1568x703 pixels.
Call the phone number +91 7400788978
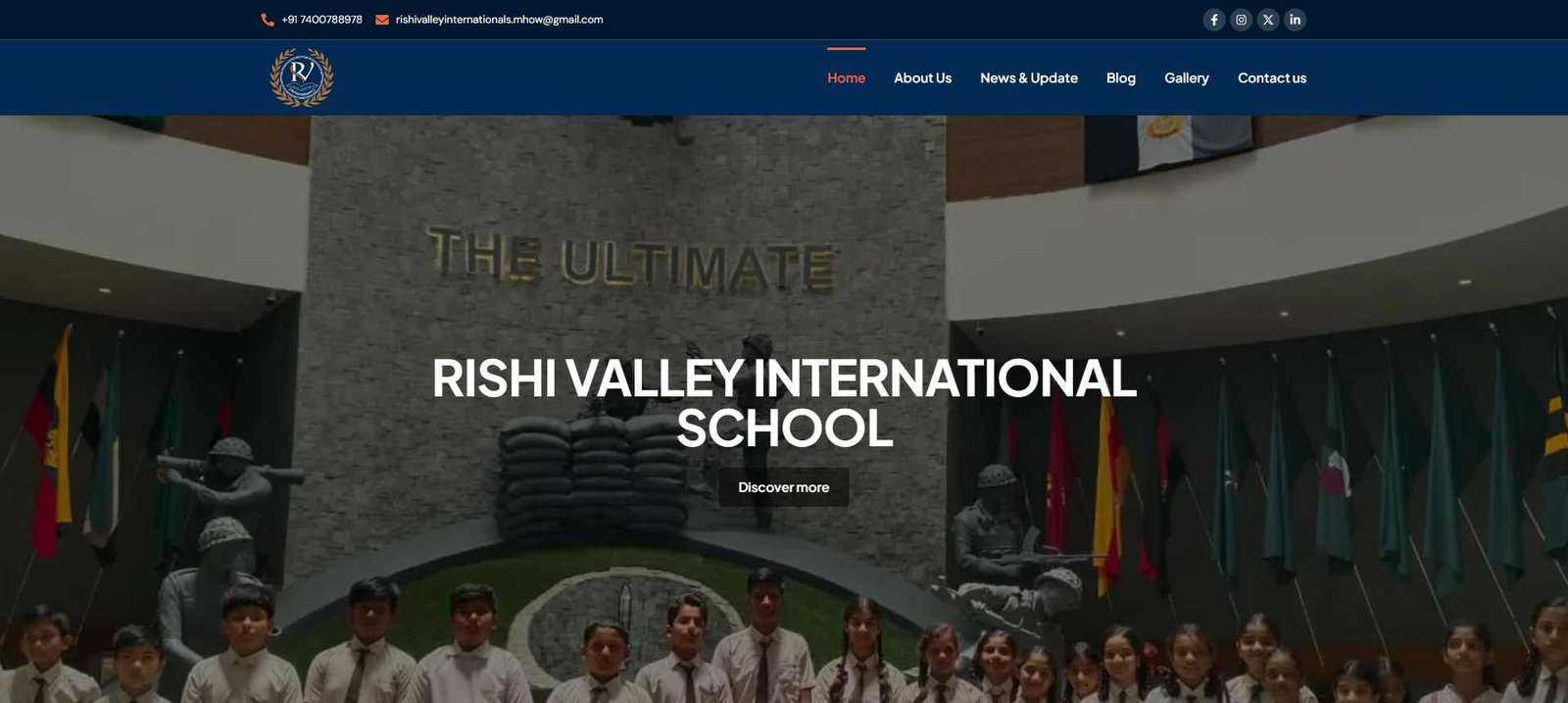click(x=321, y=20)
